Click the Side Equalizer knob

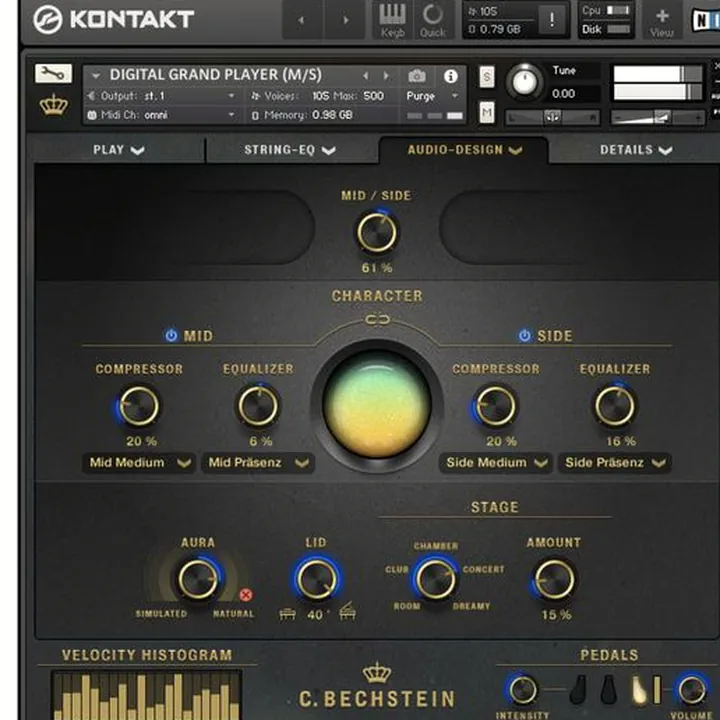click(615, 406)
